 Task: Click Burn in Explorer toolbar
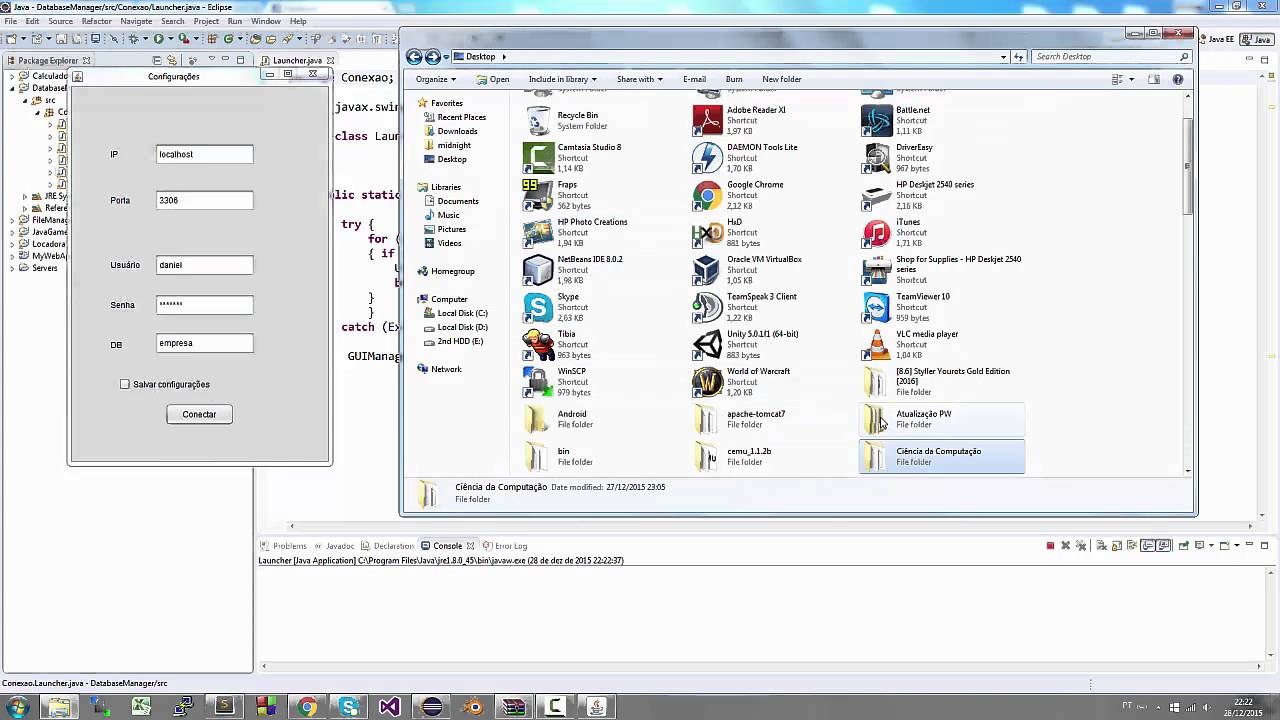(734, 79)
